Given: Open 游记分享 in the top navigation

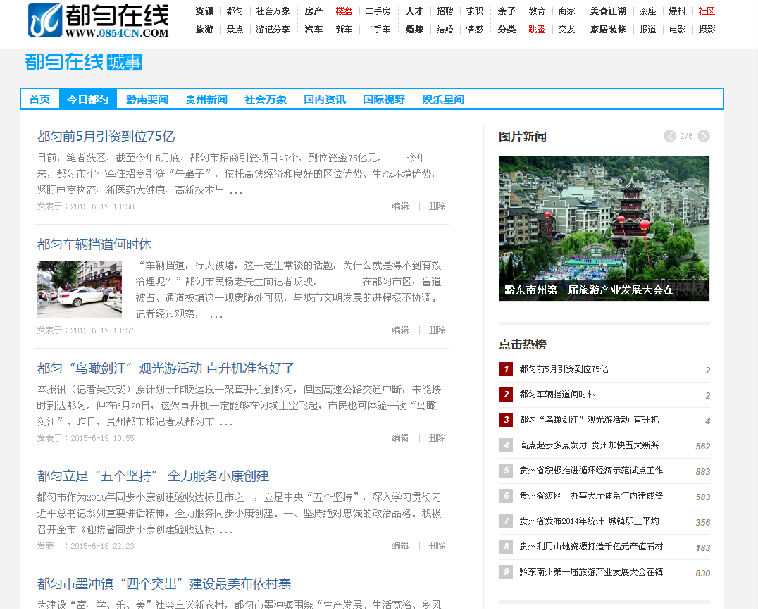Looking at the screenshot, I should click(273, 29).
